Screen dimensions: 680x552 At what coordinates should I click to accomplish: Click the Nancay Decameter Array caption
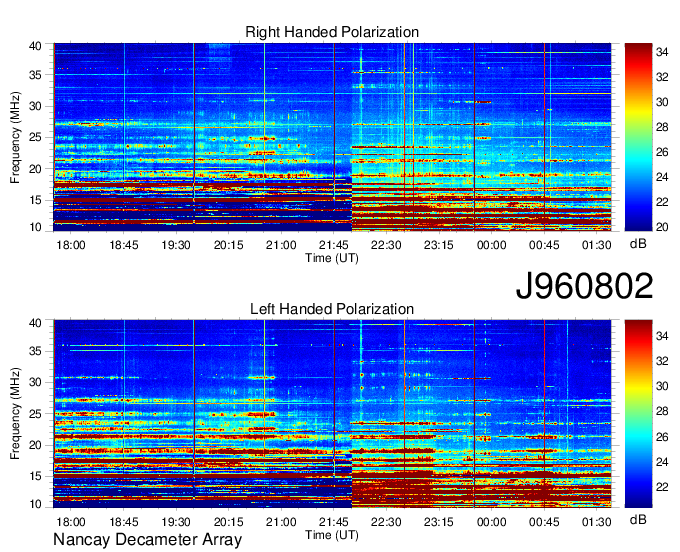147,540
